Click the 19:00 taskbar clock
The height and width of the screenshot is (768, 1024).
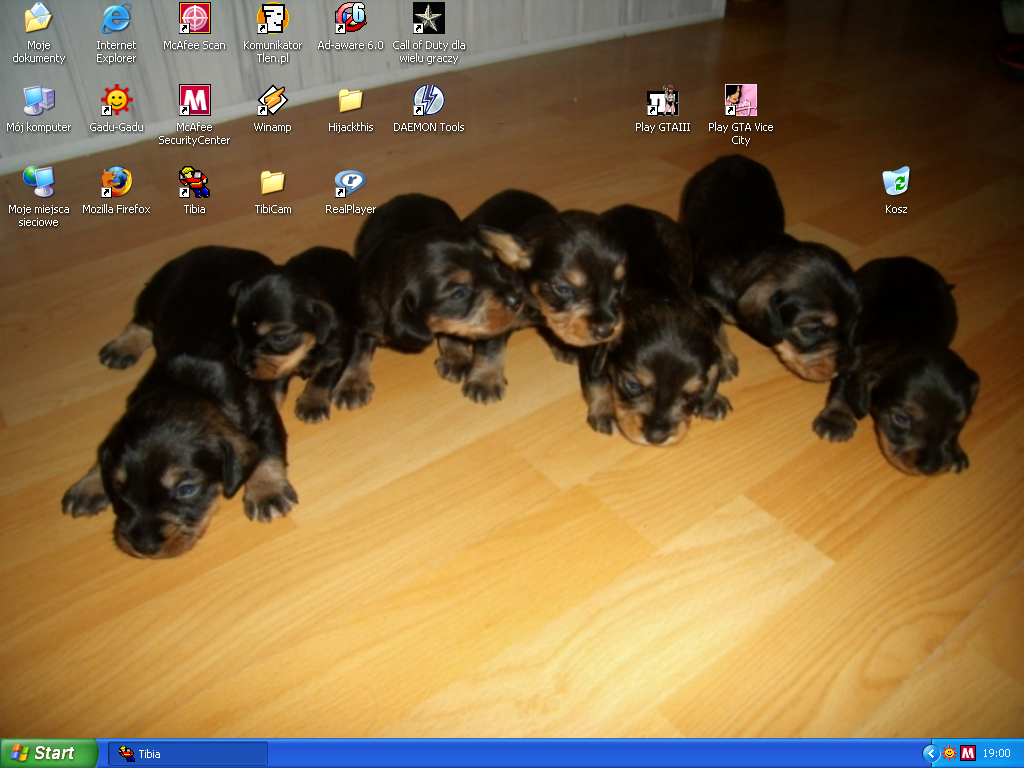(x=997, y=754)
